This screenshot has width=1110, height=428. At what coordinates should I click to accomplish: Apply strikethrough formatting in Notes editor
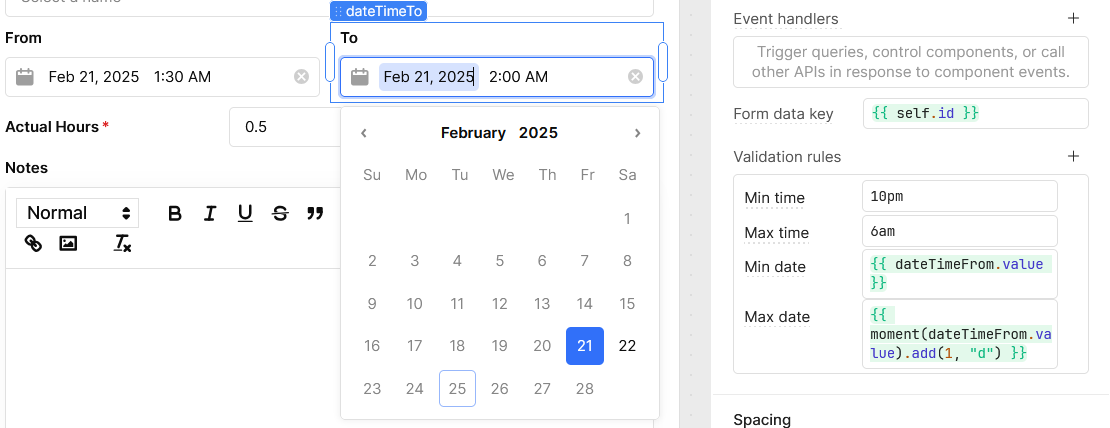pos(280,214)
